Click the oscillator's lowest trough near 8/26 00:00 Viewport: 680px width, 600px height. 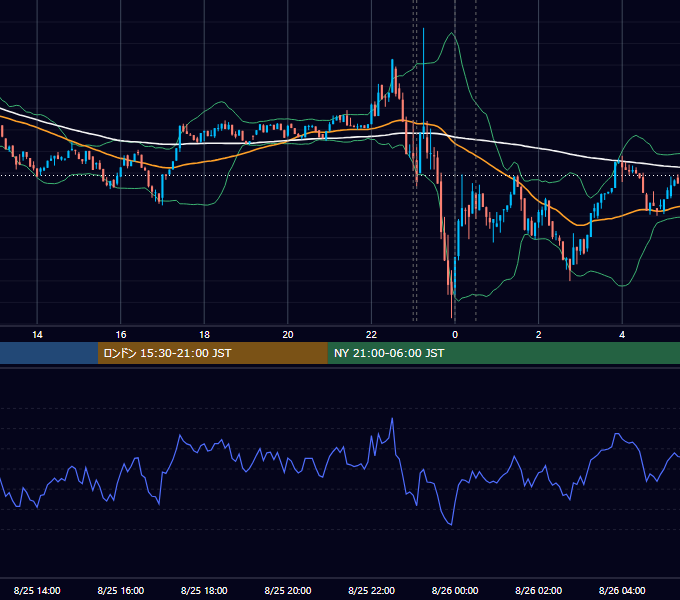(451, 524)
